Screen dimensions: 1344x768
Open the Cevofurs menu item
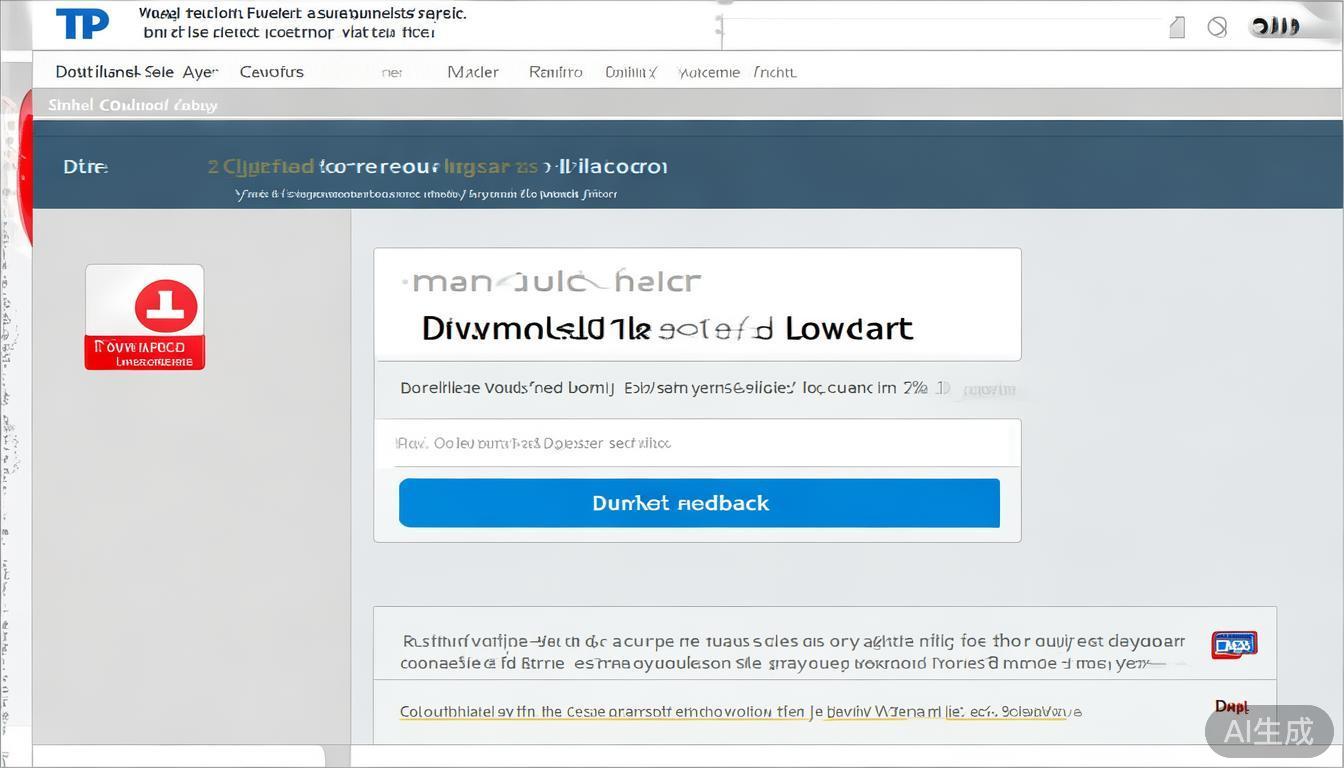point(271,72)
